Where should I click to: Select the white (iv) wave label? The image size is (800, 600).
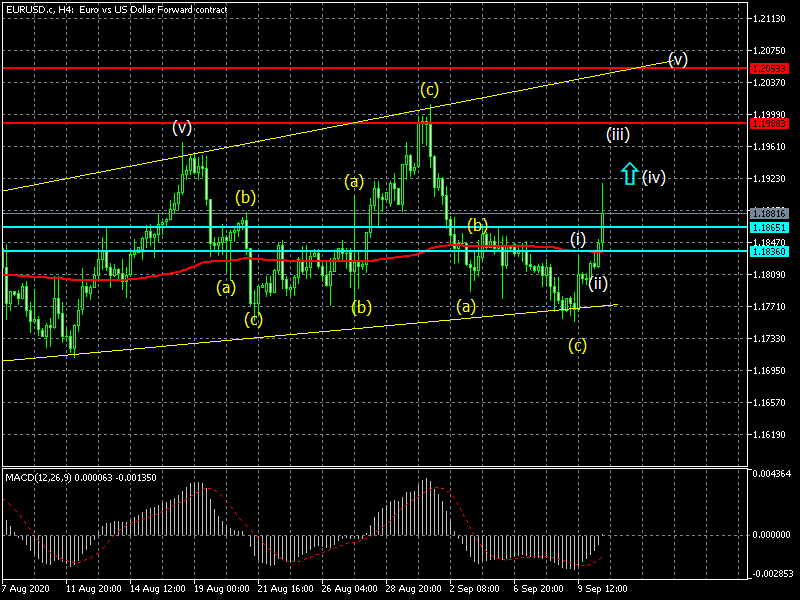[654, 177]
